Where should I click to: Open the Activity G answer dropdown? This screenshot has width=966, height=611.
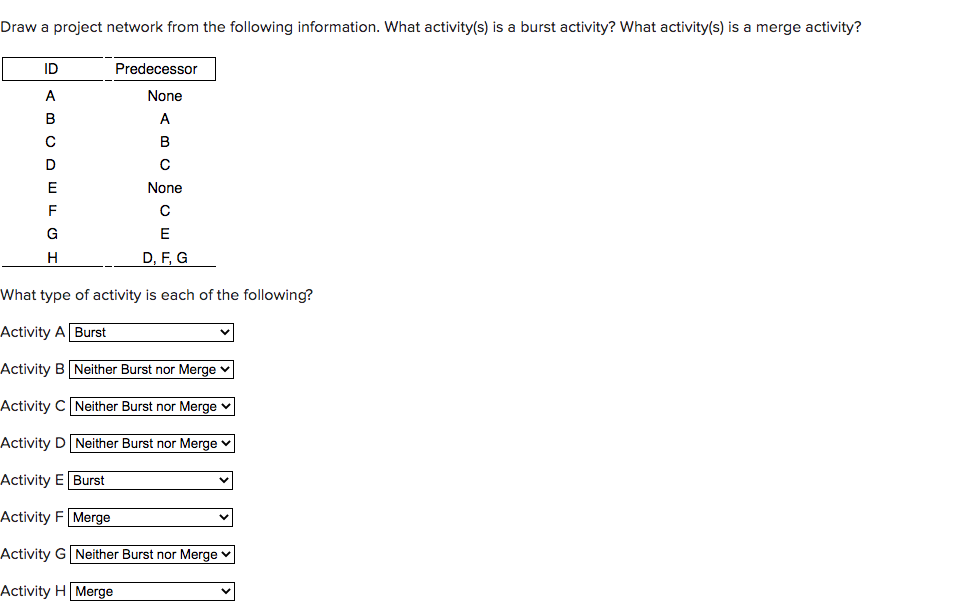point(152,554)
